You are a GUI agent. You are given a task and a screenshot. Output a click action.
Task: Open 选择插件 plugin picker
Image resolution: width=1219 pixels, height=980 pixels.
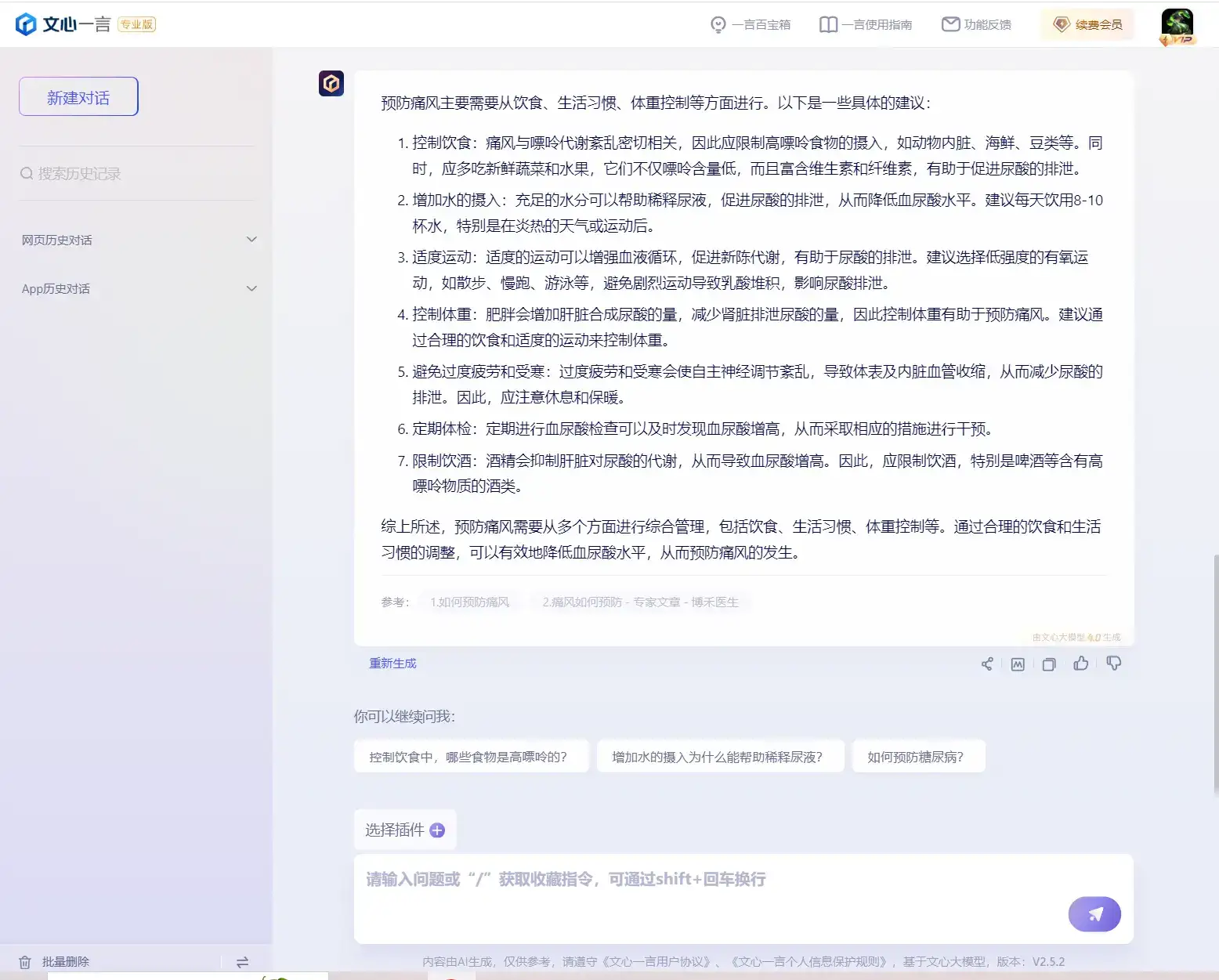click(405, 830)
